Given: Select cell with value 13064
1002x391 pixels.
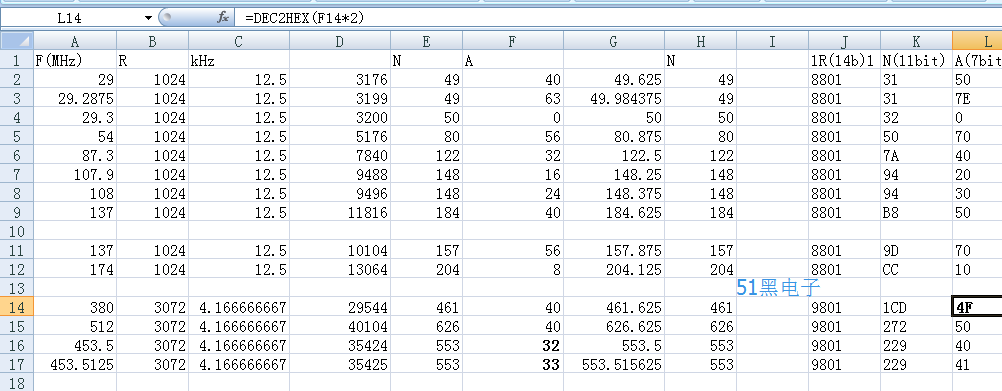Looking at the screenshot, I should click(339, 269).
